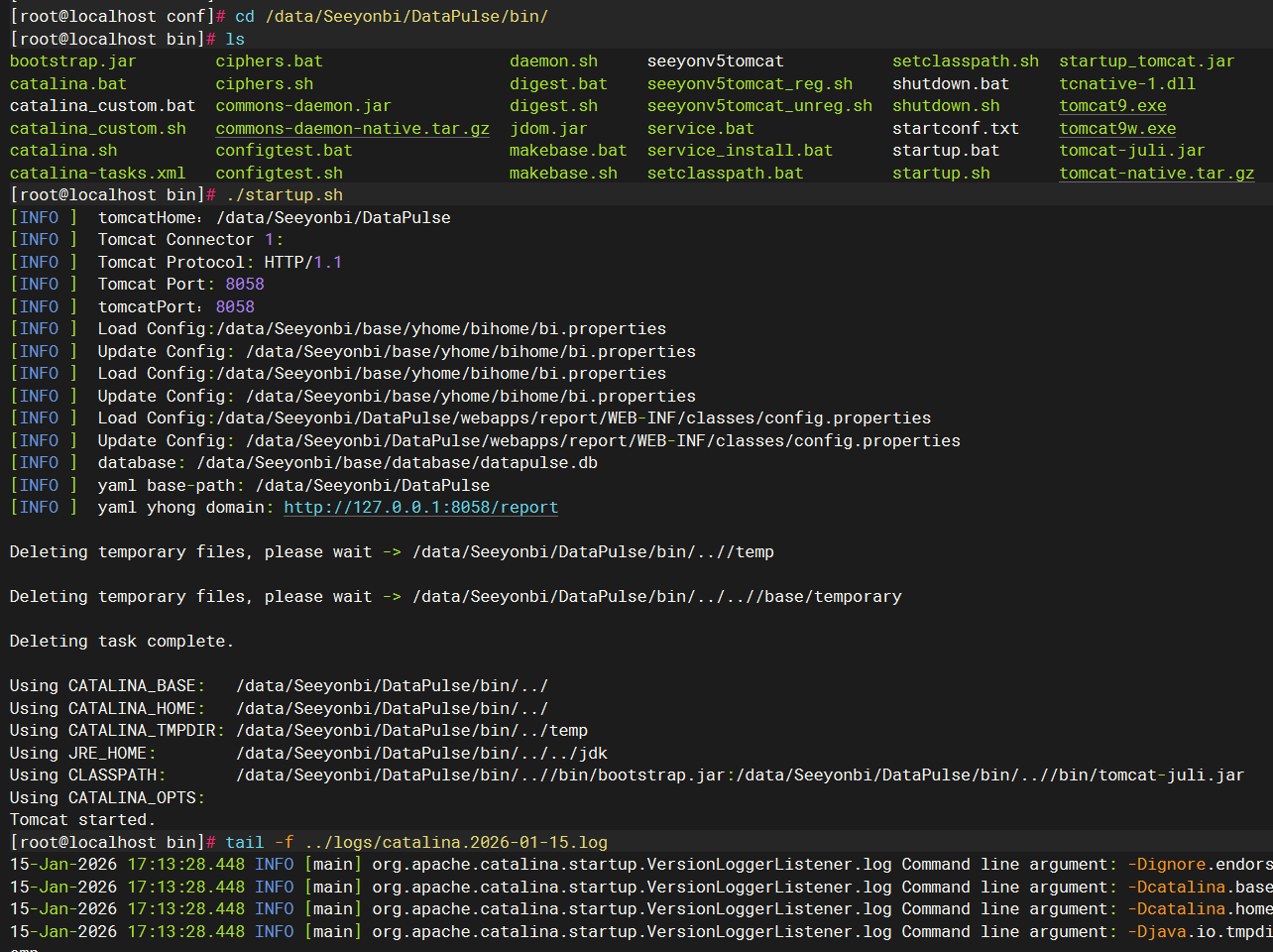Click the tail -f catalina log command

tap(416, 843)
